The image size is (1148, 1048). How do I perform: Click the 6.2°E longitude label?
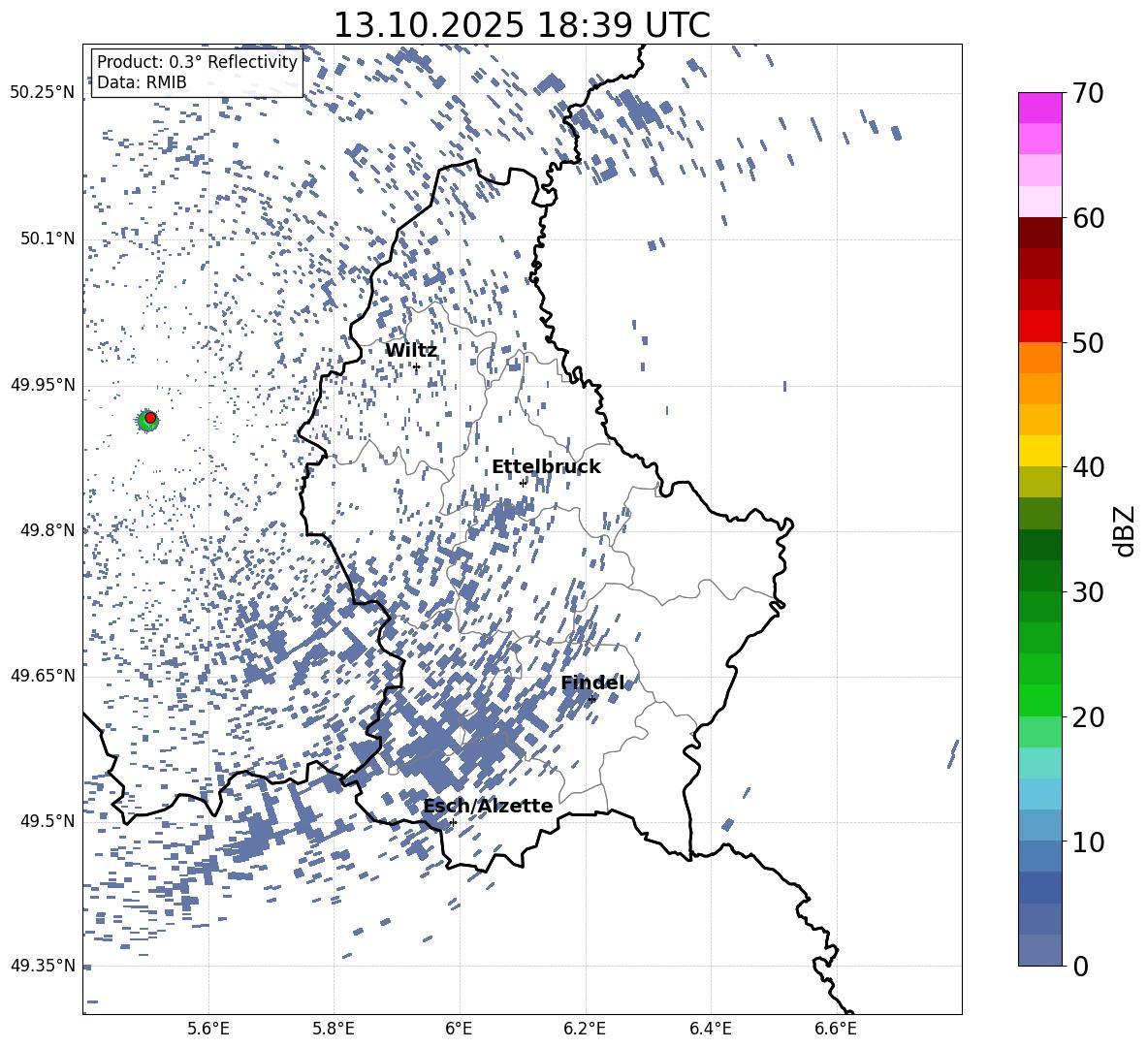pyautogui.click(x=585, y=1029)
